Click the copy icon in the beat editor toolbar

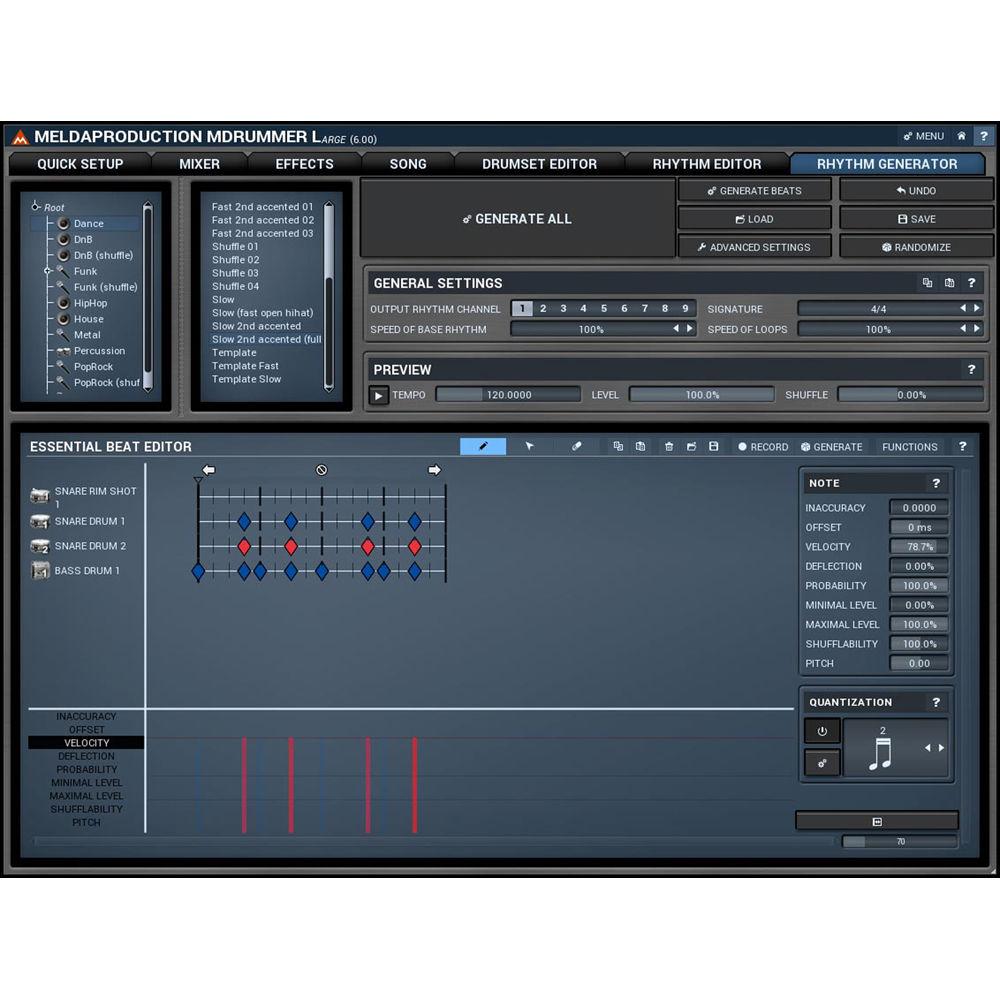[x=617, y=447]
